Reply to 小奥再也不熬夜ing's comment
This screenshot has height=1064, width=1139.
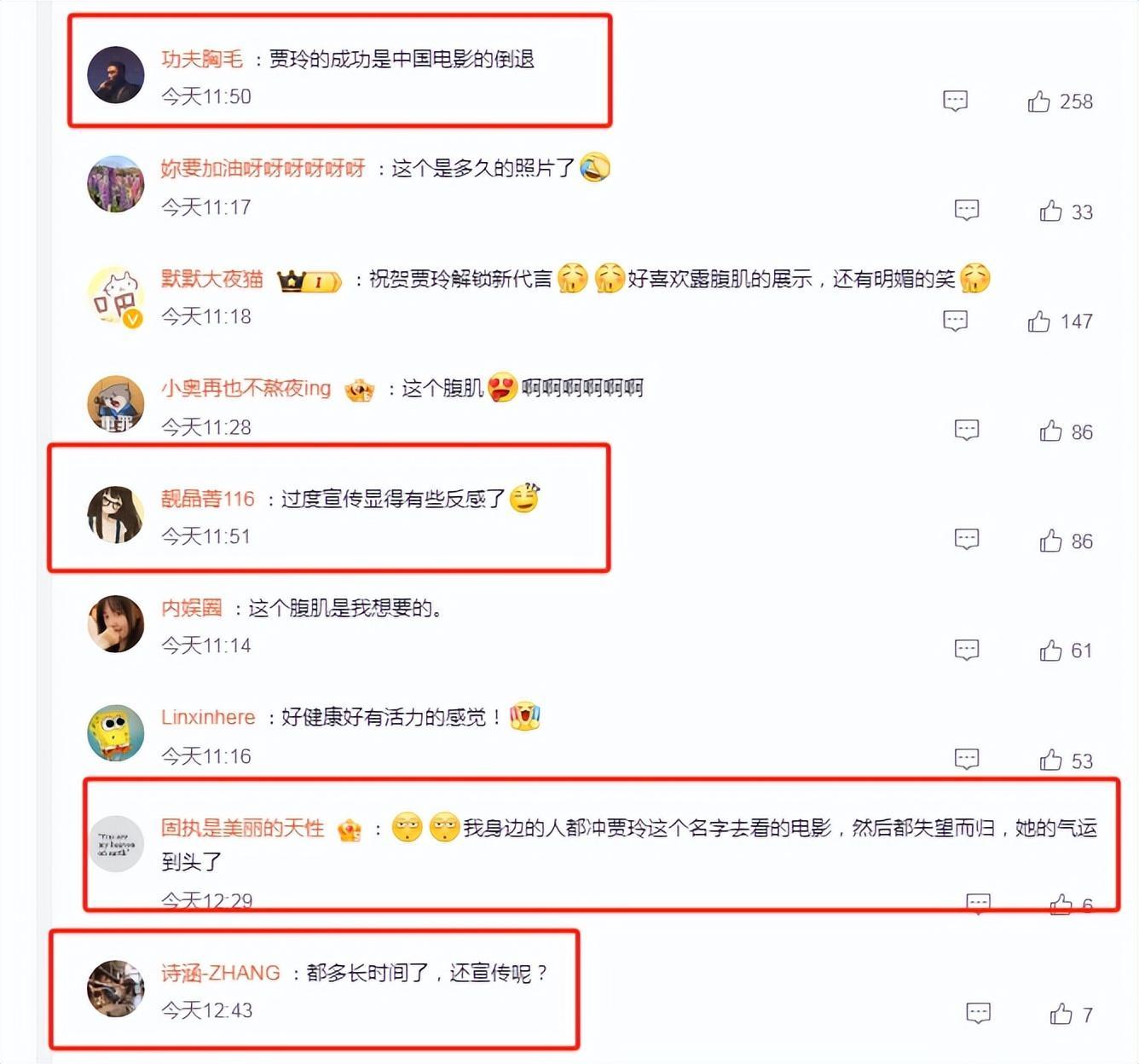pos(967,430)
